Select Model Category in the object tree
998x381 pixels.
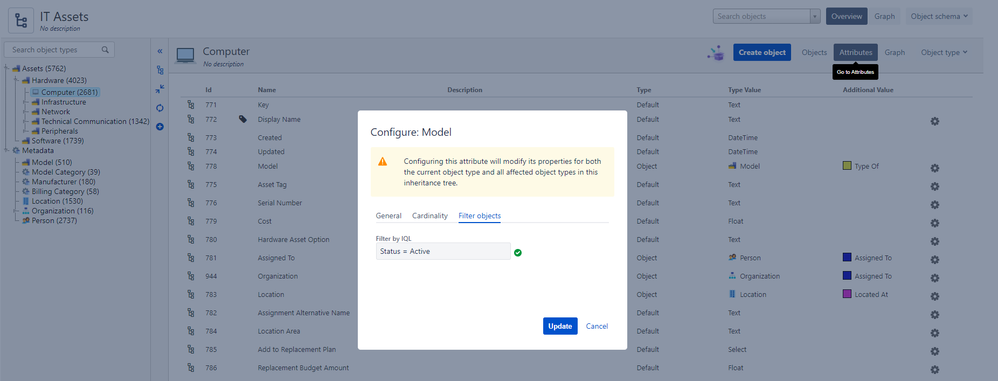66,172
